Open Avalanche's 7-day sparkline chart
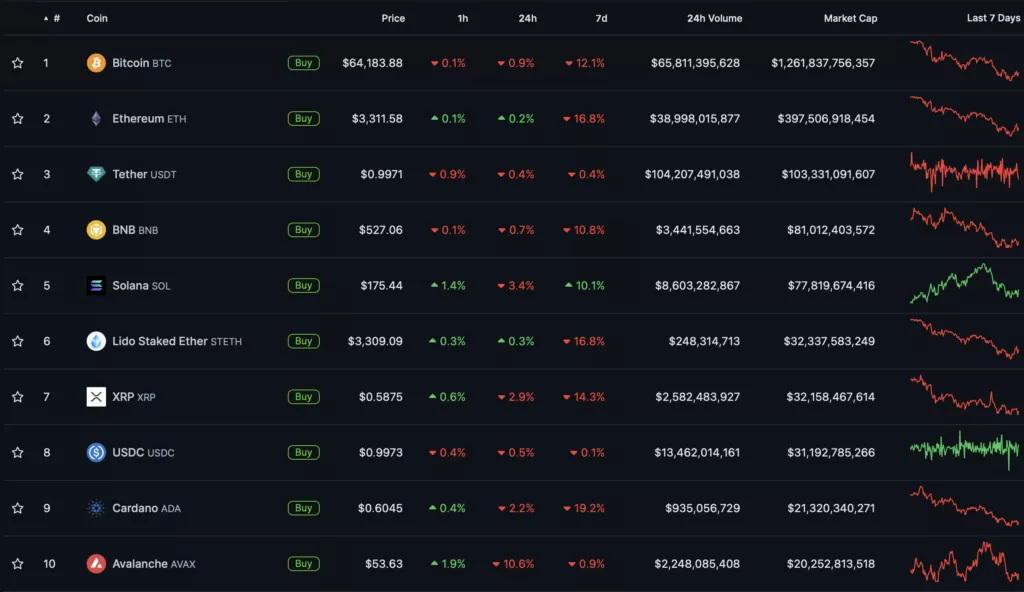1024x592 pixels. click(x=965, y=562)
